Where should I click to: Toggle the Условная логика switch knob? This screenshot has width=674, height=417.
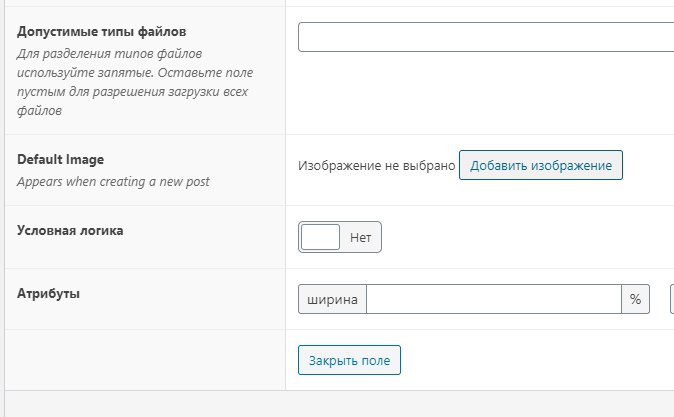[320, 237]
